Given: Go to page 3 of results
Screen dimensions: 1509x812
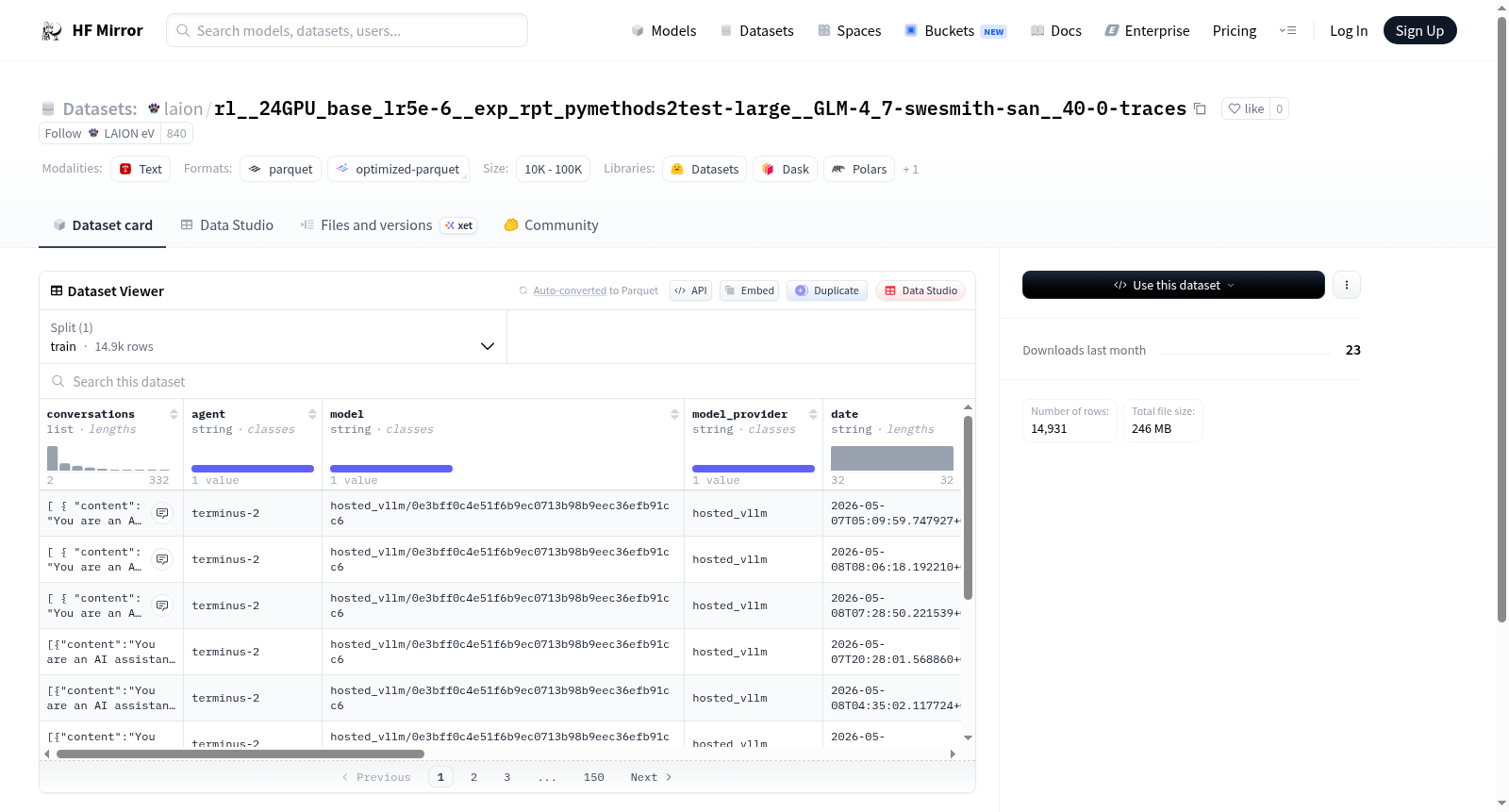Looking at the screenshot, I should (507, 777).
